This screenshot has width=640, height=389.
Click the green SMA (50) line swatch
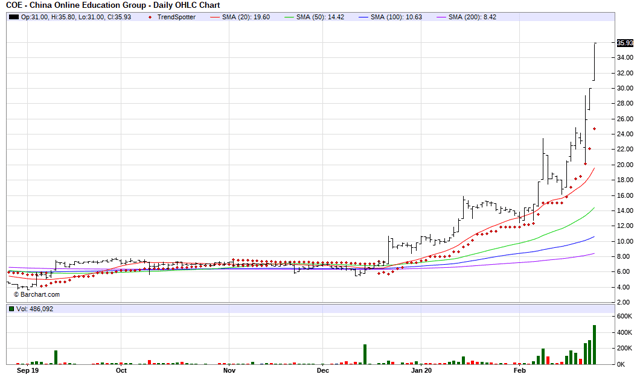click(x=289, y=17)
